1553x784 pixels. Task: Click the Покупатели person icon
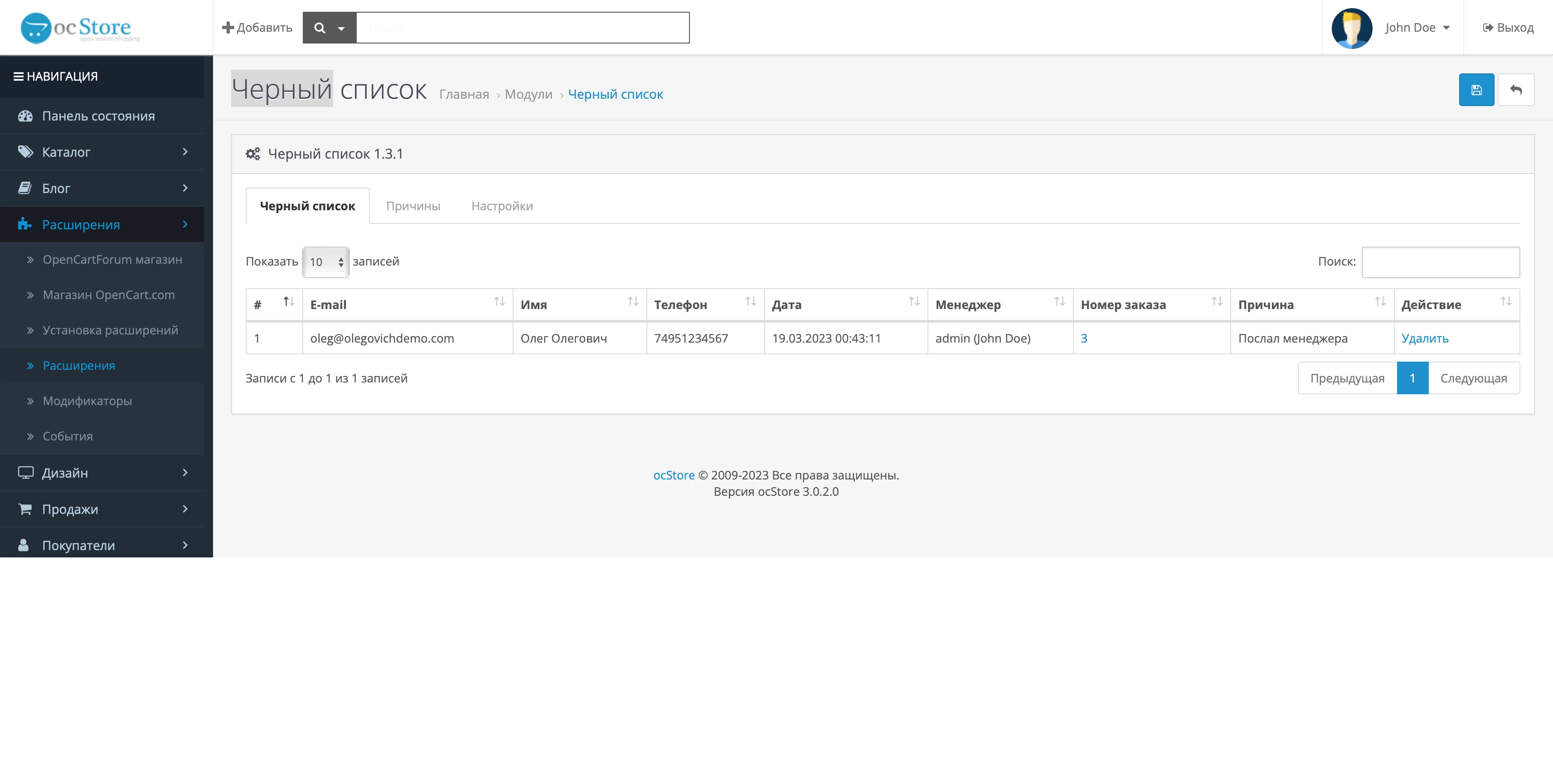(x=24, y=545)
